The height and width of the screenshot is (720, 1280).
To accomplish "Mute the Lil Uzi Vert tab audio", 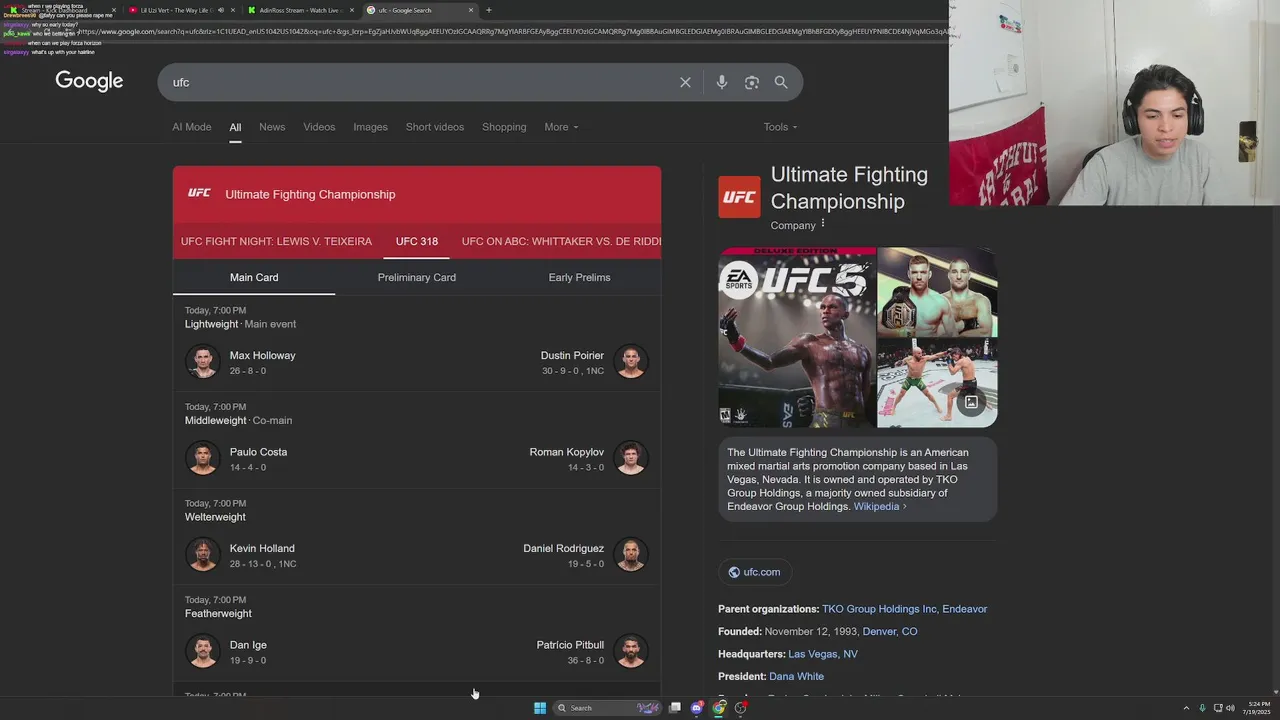I will coord(221,10).
